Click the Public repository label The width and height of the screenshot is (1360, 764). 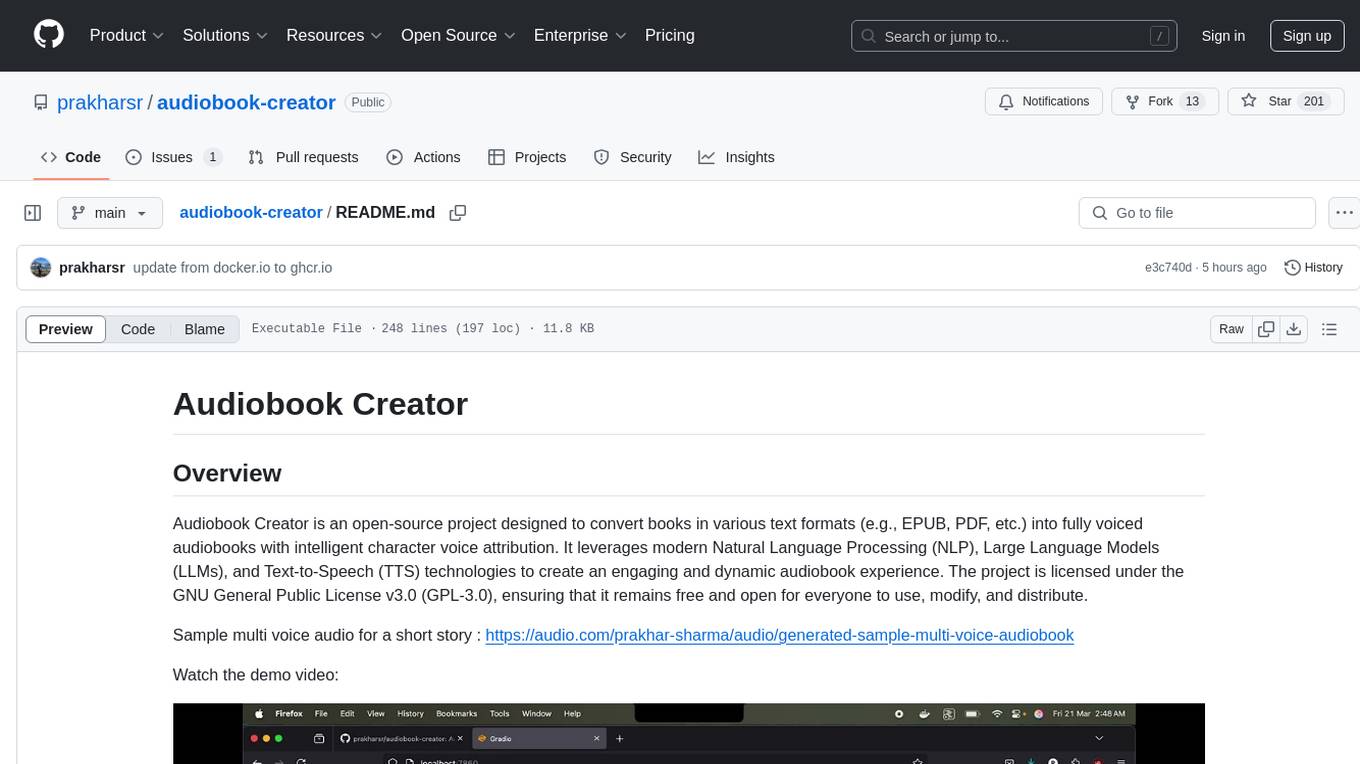tap(368, 102)
